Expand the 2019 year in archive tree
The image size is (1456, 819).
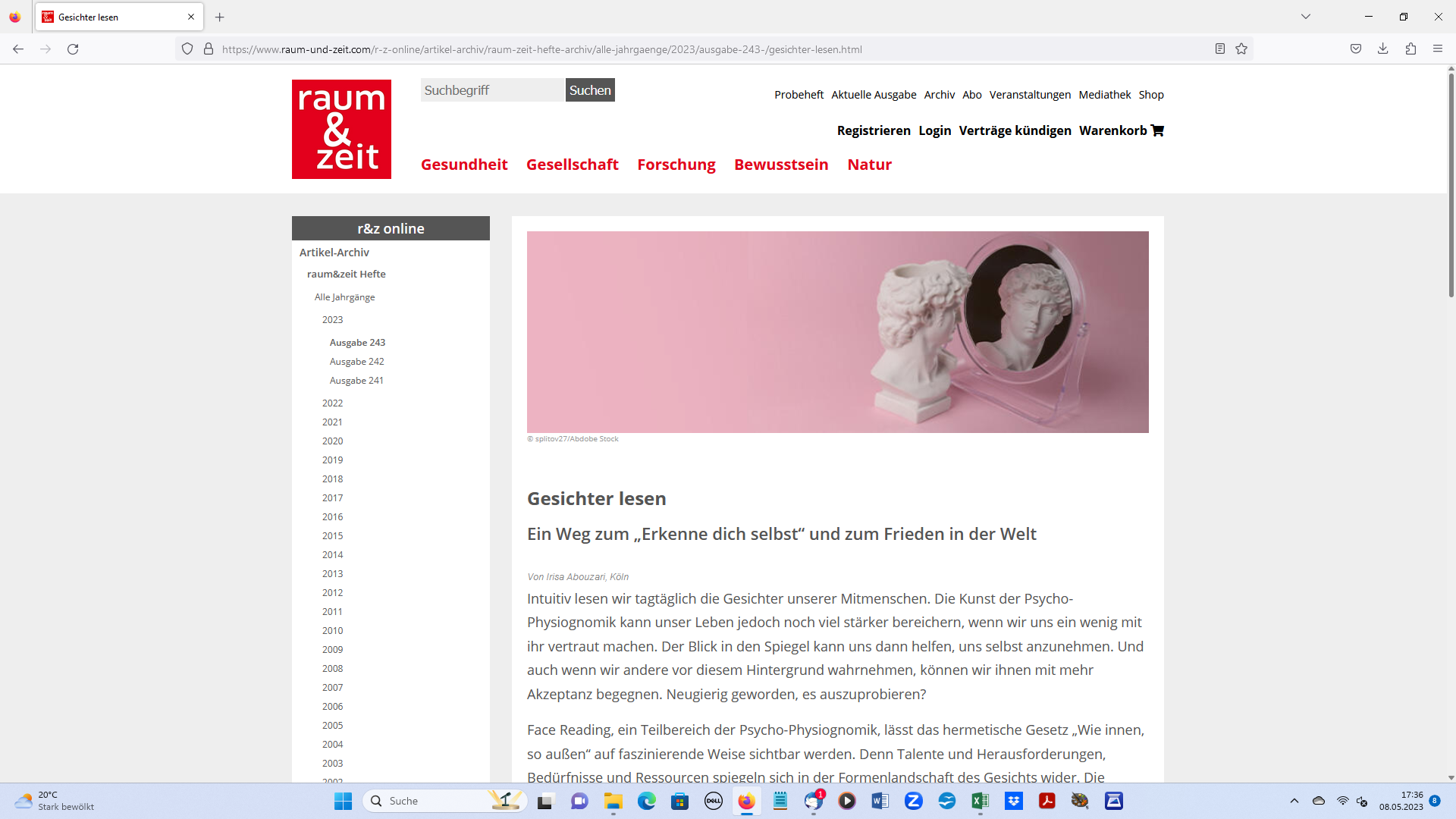(332, 460)
